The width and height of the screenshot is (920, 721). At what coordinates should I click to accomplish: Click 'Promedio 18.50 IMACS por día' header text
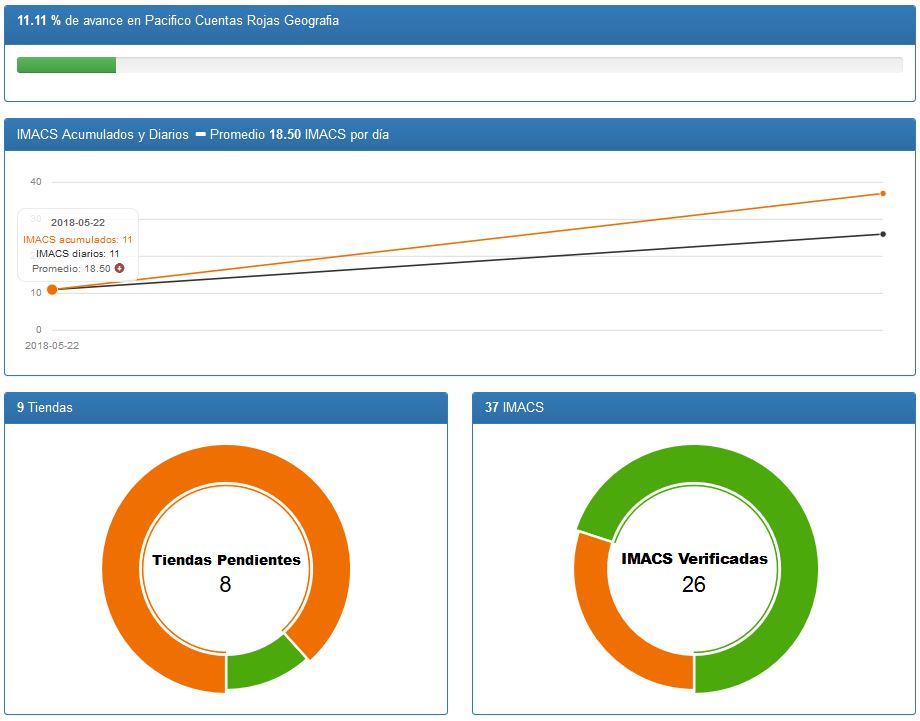click(x=299, y=134)
